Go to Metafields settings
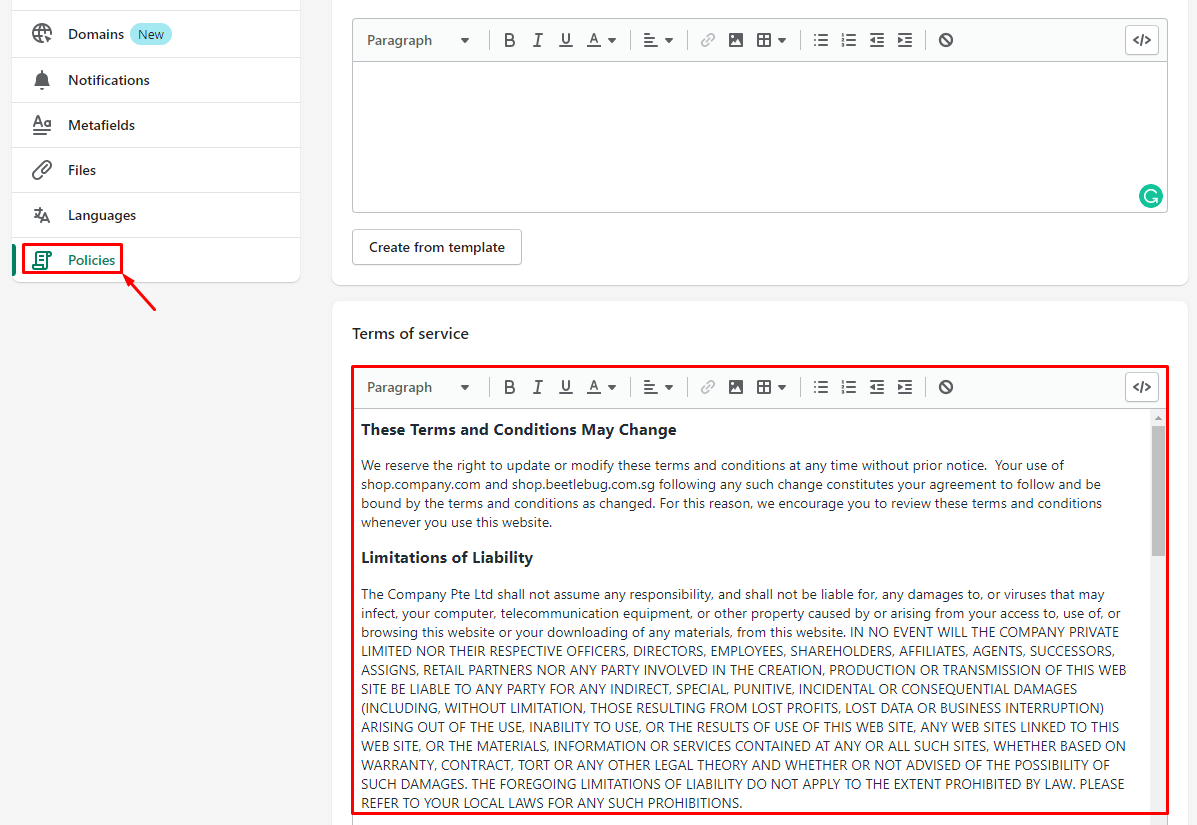The image size is (1197, 825). 101,125
